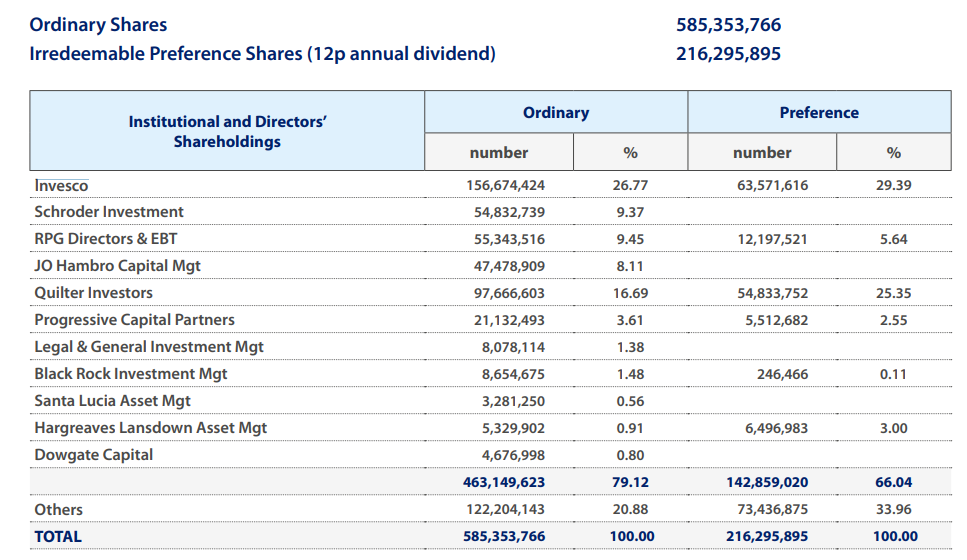Select the Others row label

point(58,509)
